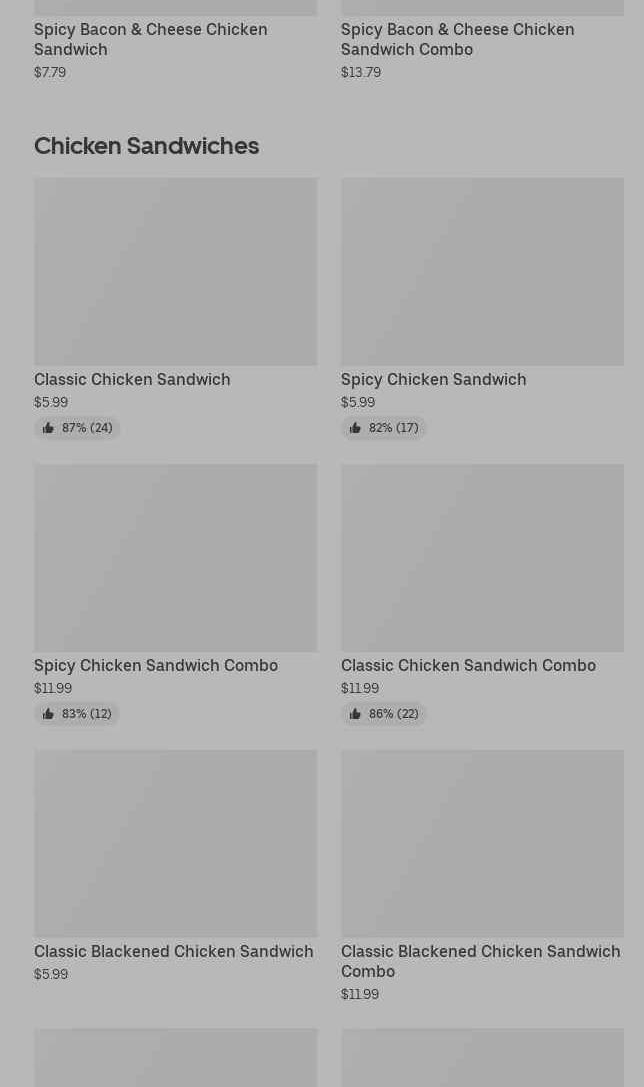Open Spicy Bacon & Cheese Chicken Sandwich Combo title
This screenshot has height=1087, width=644.
click(457, 39)
